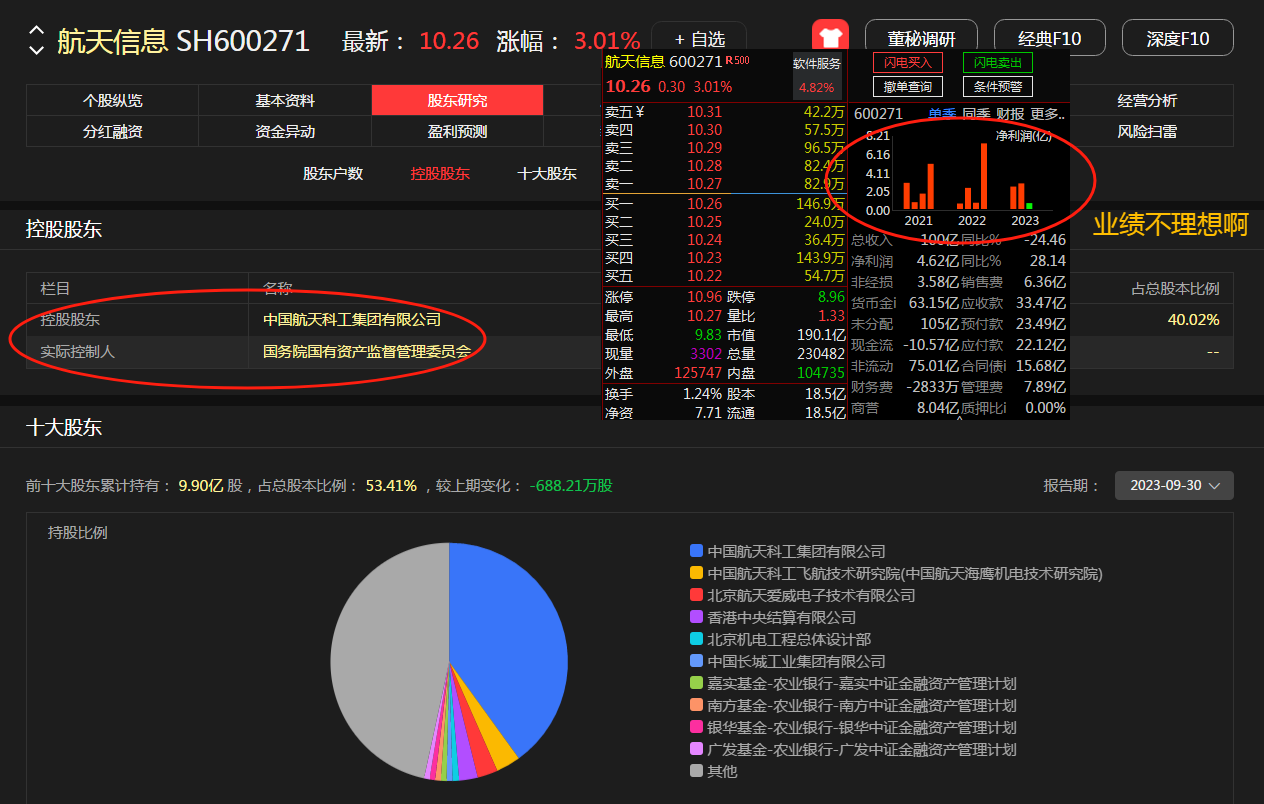Click the 广发基金 legend swatch

point(697,749)
